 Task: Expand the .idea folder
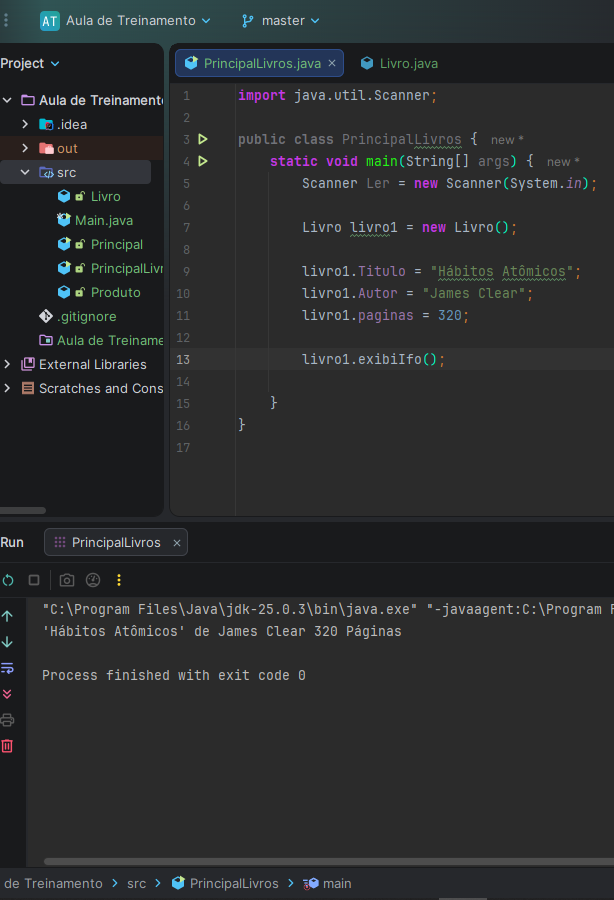(25, 124)
